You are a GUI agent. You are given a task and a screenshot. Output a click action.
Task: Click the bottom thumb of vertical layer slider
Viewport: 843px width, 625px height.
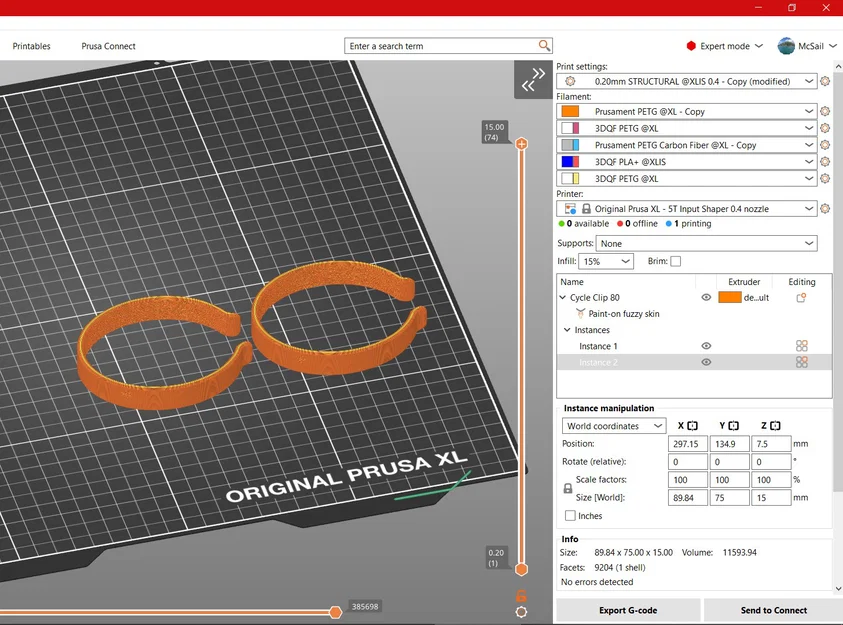pyautogui.click(x=521, y=569)
